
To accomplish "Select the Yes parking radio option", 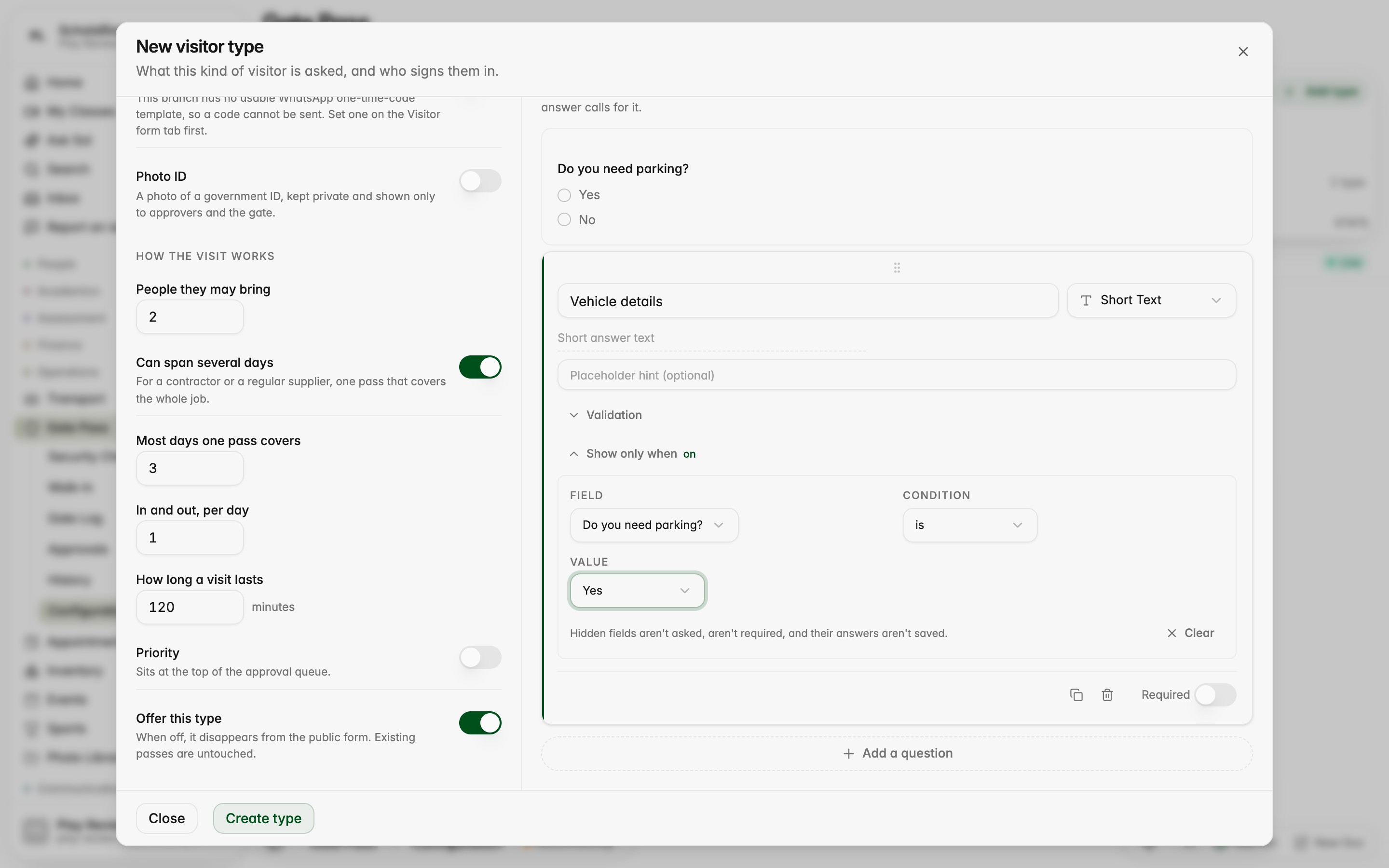I will coord(564,195).
